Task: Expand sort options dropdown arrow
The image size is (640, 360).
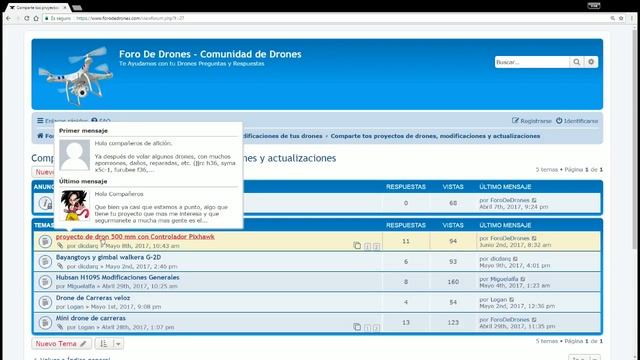Action: click(118, 344)
